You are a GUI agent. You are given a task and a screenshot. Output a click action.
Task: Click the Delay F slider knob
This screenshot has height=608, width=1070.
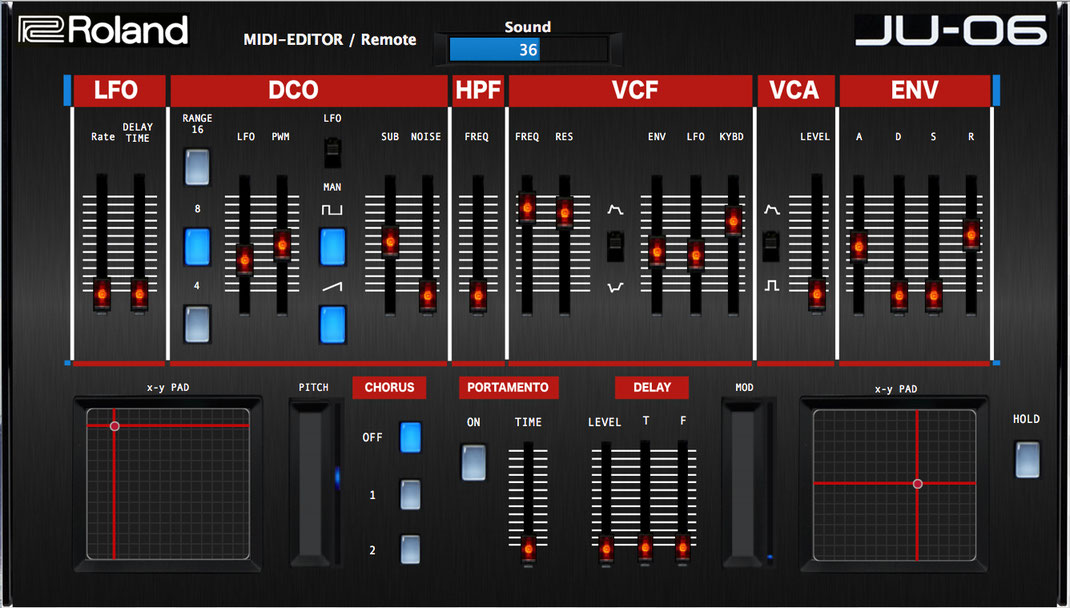click(x=682, y=550)
